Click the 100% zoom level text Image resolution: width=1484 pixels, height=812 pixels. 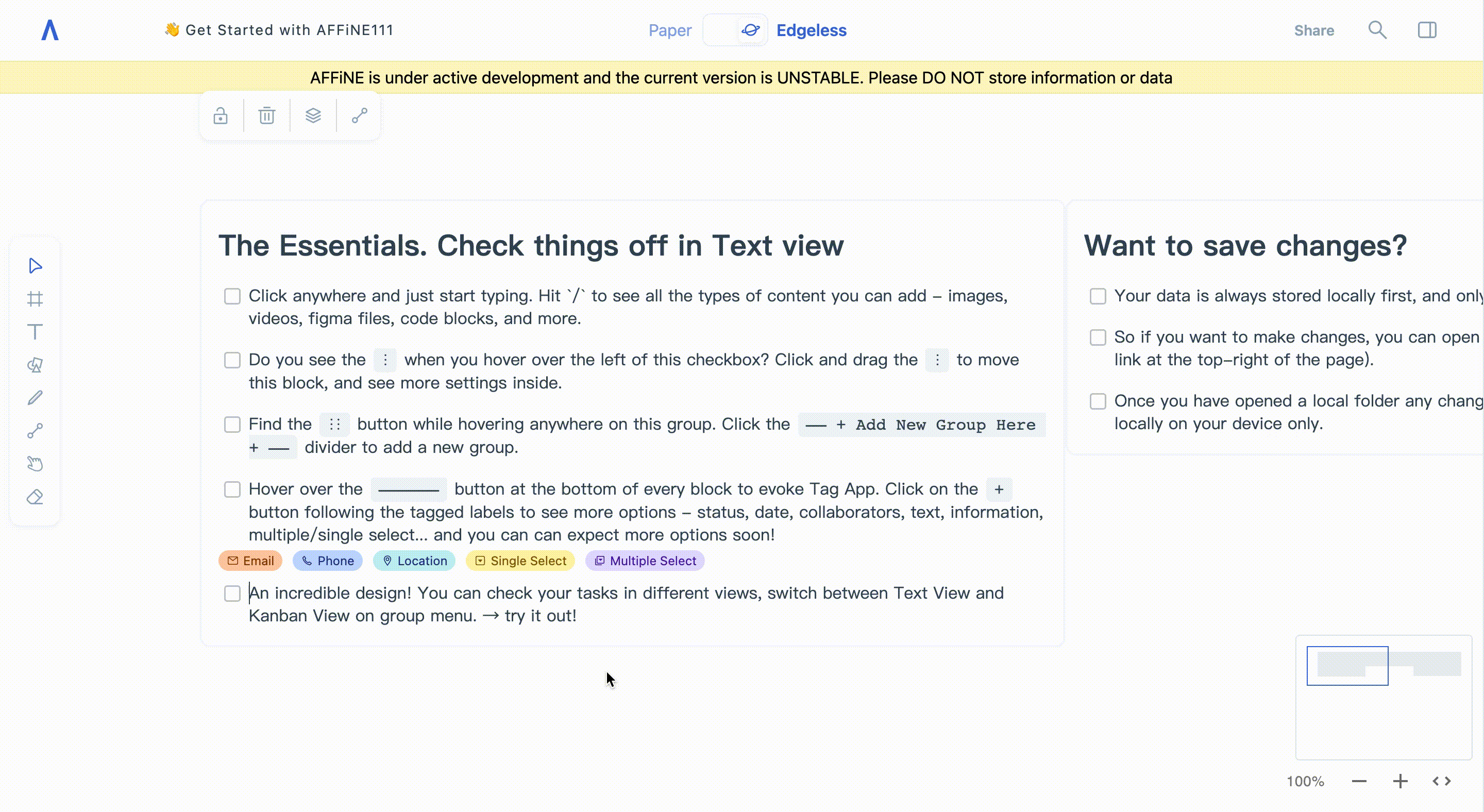point(1305,782)
